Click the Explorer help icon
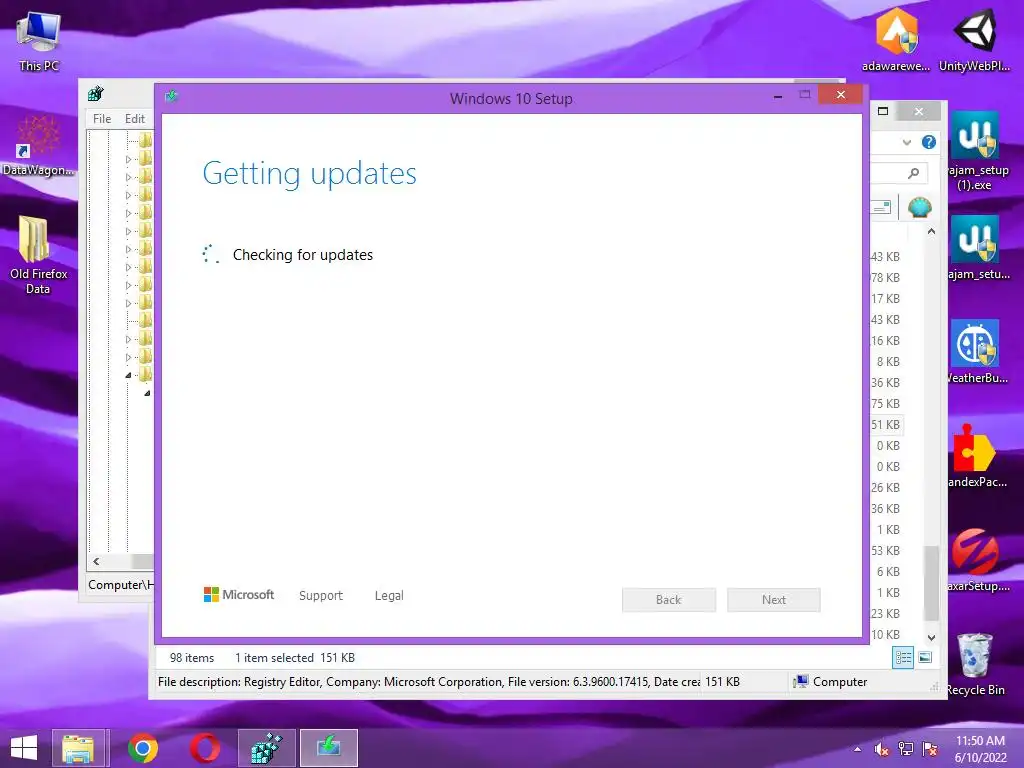This screenshot has width=1024, height=768. pos(929,142)
